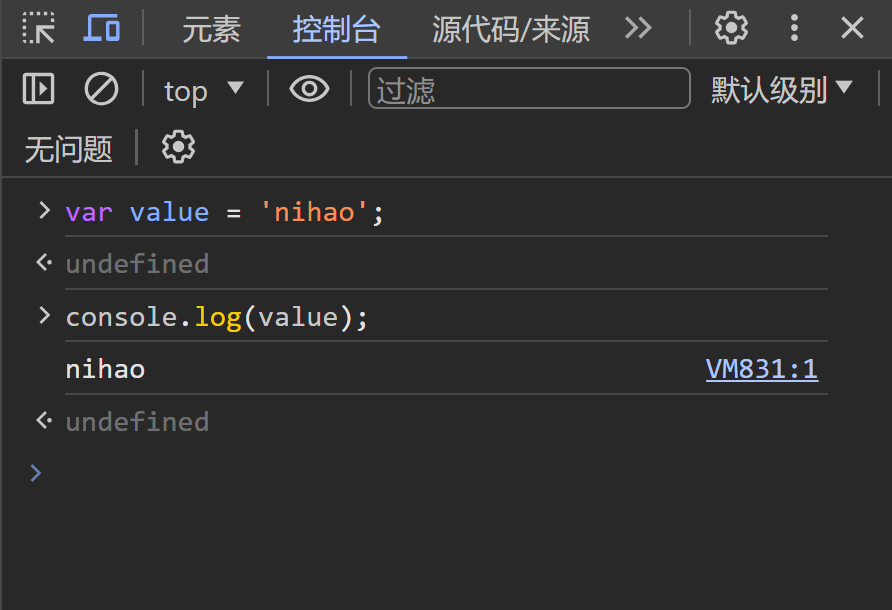Toggle visibility of more tabs via chevron
The width and height of the screenshot is (892, 610).
[x=639, y=30]
